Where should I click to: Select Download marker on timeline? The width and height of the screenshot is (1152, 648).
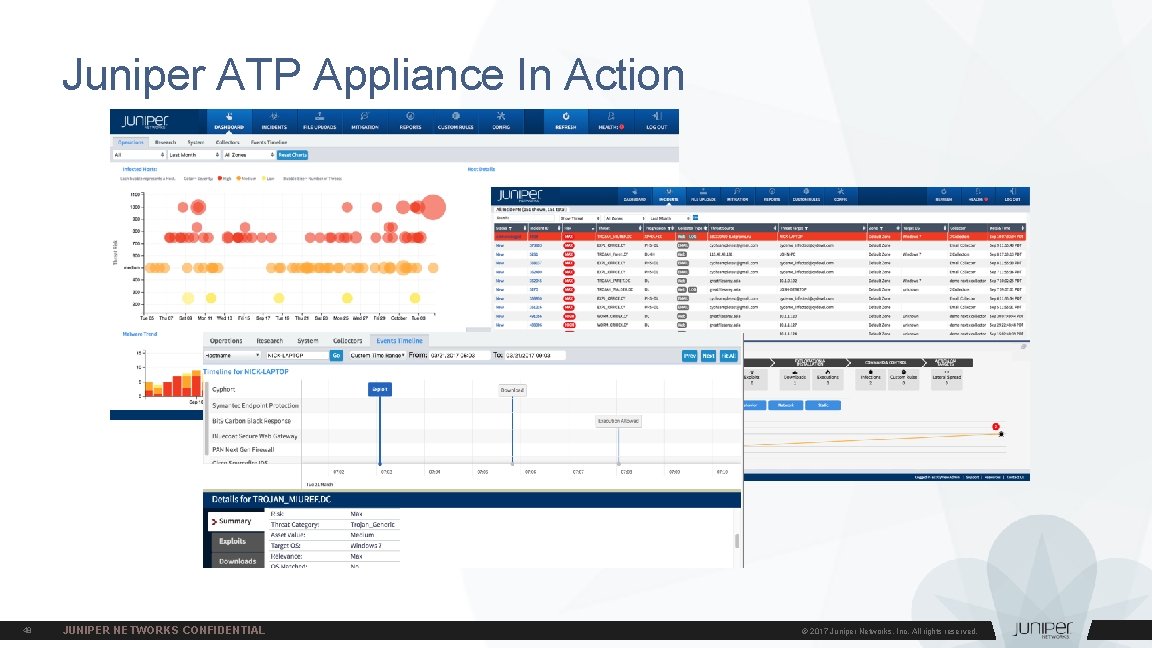pos(512,390)
